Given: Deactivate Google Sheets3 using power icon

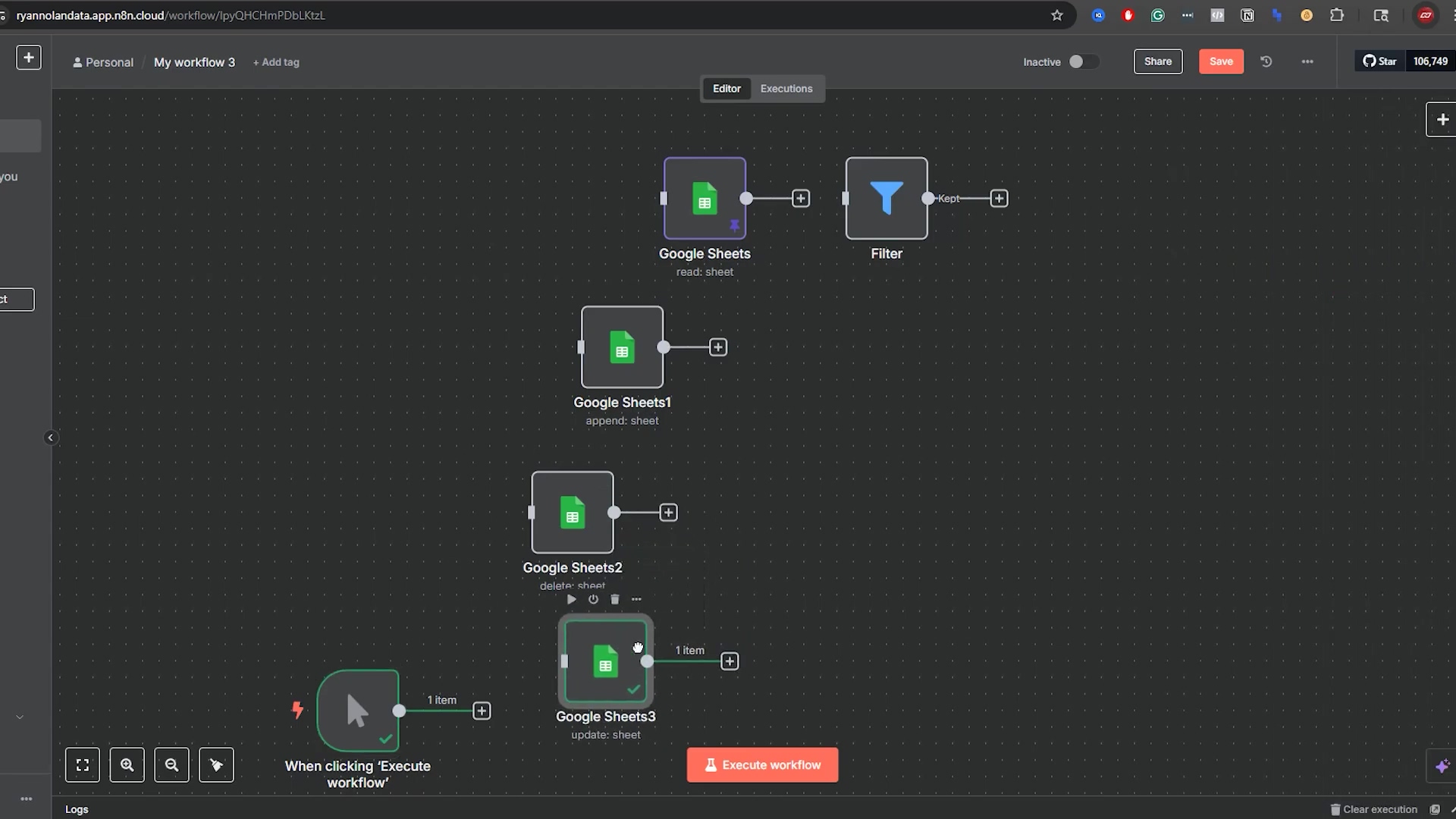Looking at the screenshot, I should 593,599.
